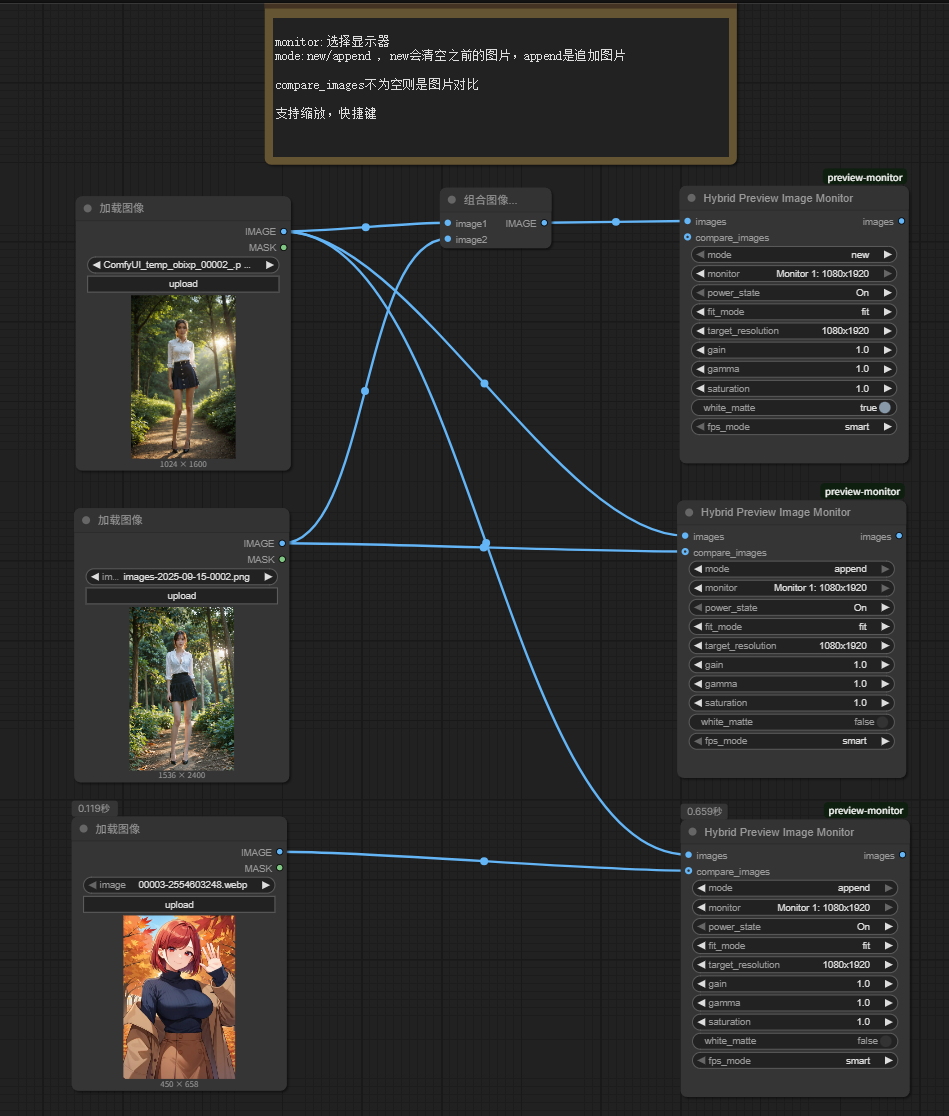Click upload button under images-2025-09-15-0002.png
The width and height of the screenshot is (949, 1116).
182,596
